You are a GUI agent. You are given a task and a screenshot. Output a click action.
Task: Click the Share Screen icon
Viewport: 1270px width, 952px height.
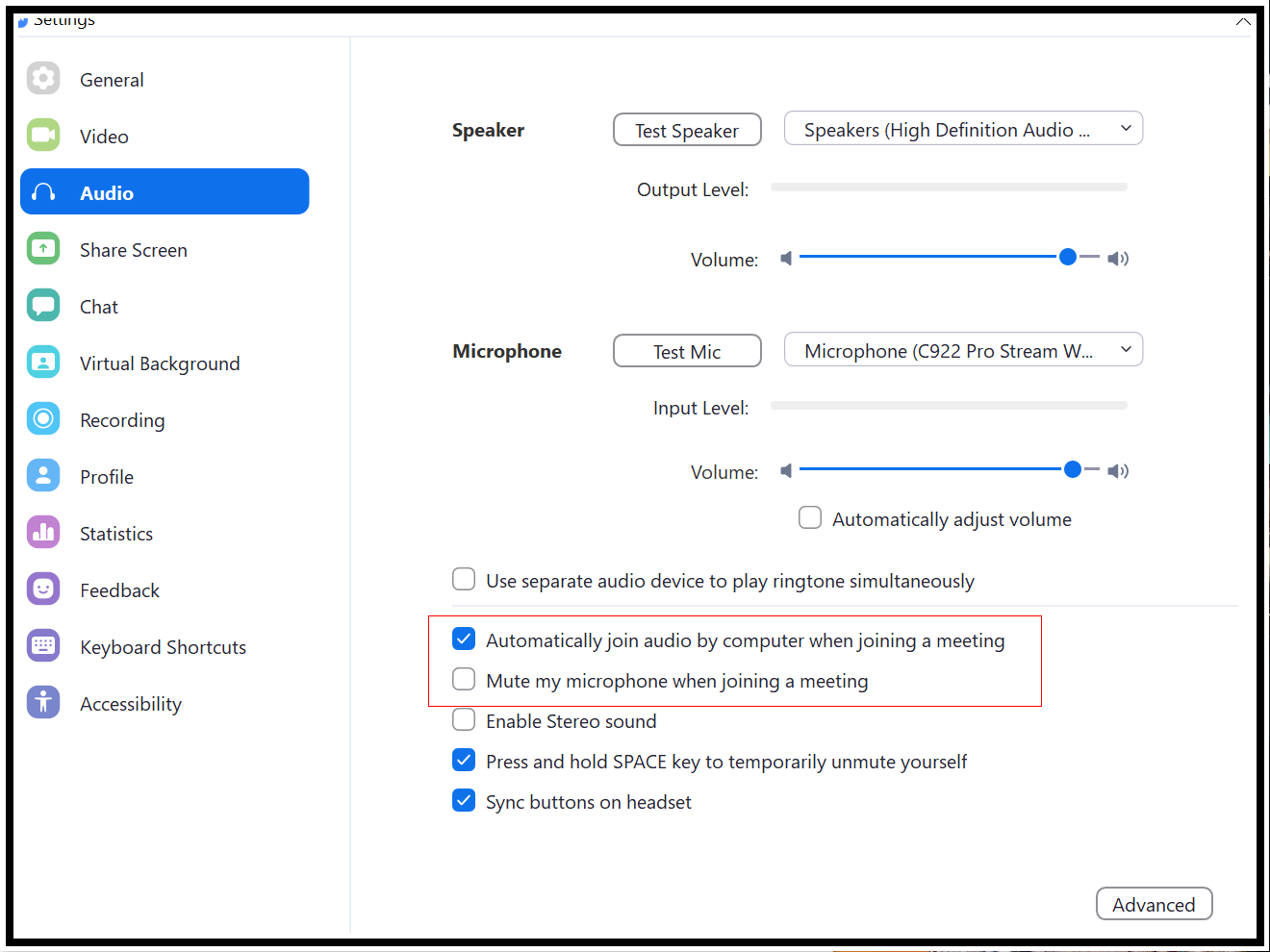point(43,248)
